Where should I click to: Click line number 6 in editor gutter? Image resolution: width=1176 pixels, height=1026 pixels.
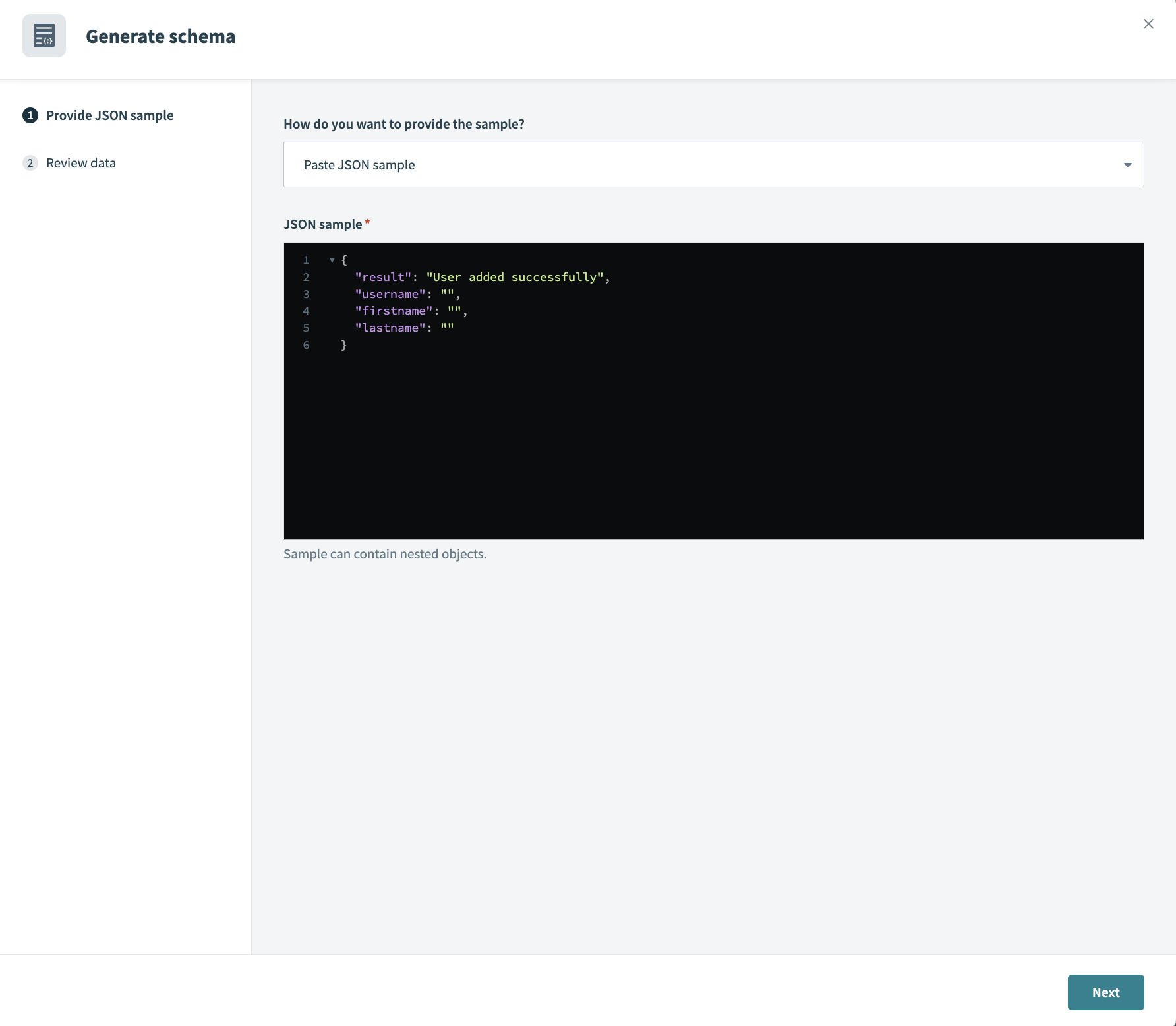tap(306, 345)
